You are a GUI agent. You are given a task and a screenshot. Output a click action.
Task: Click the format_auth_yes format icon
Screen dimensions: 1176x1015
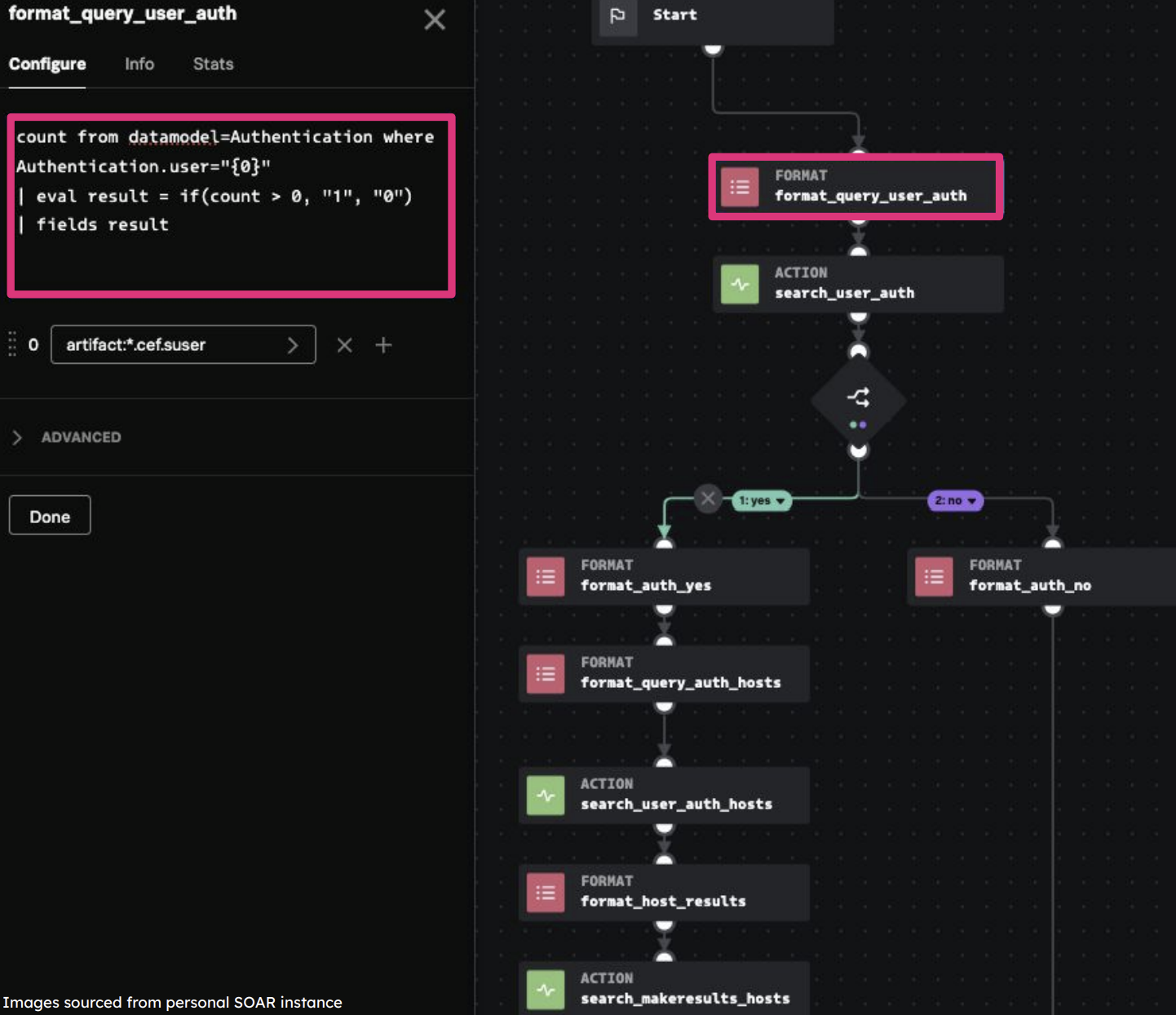pyautogui.click(x=546, y=577)
